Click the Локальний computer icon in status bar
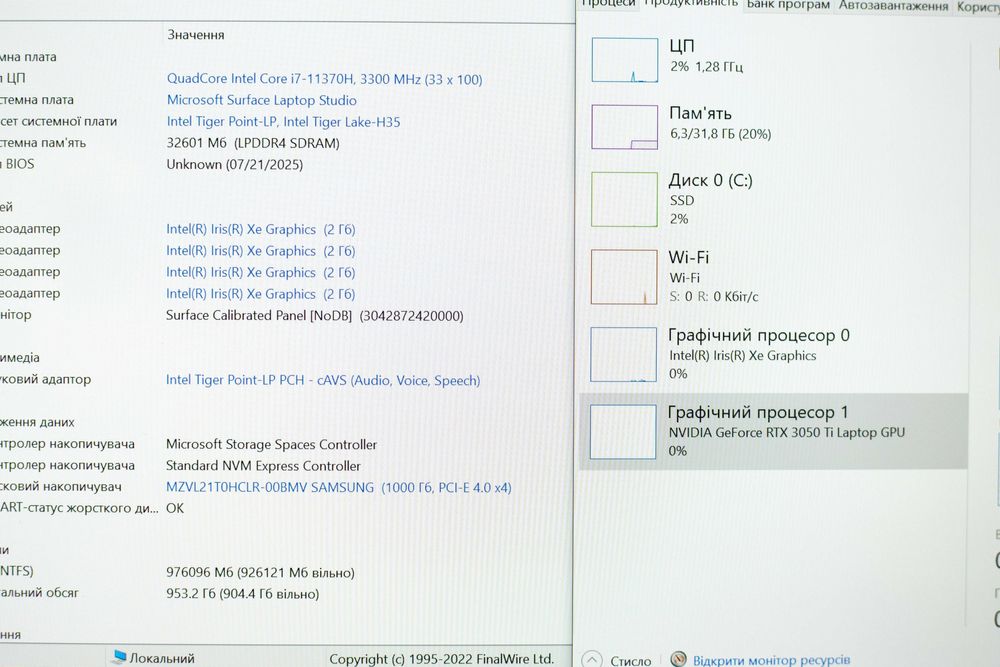 pos(119,656)
